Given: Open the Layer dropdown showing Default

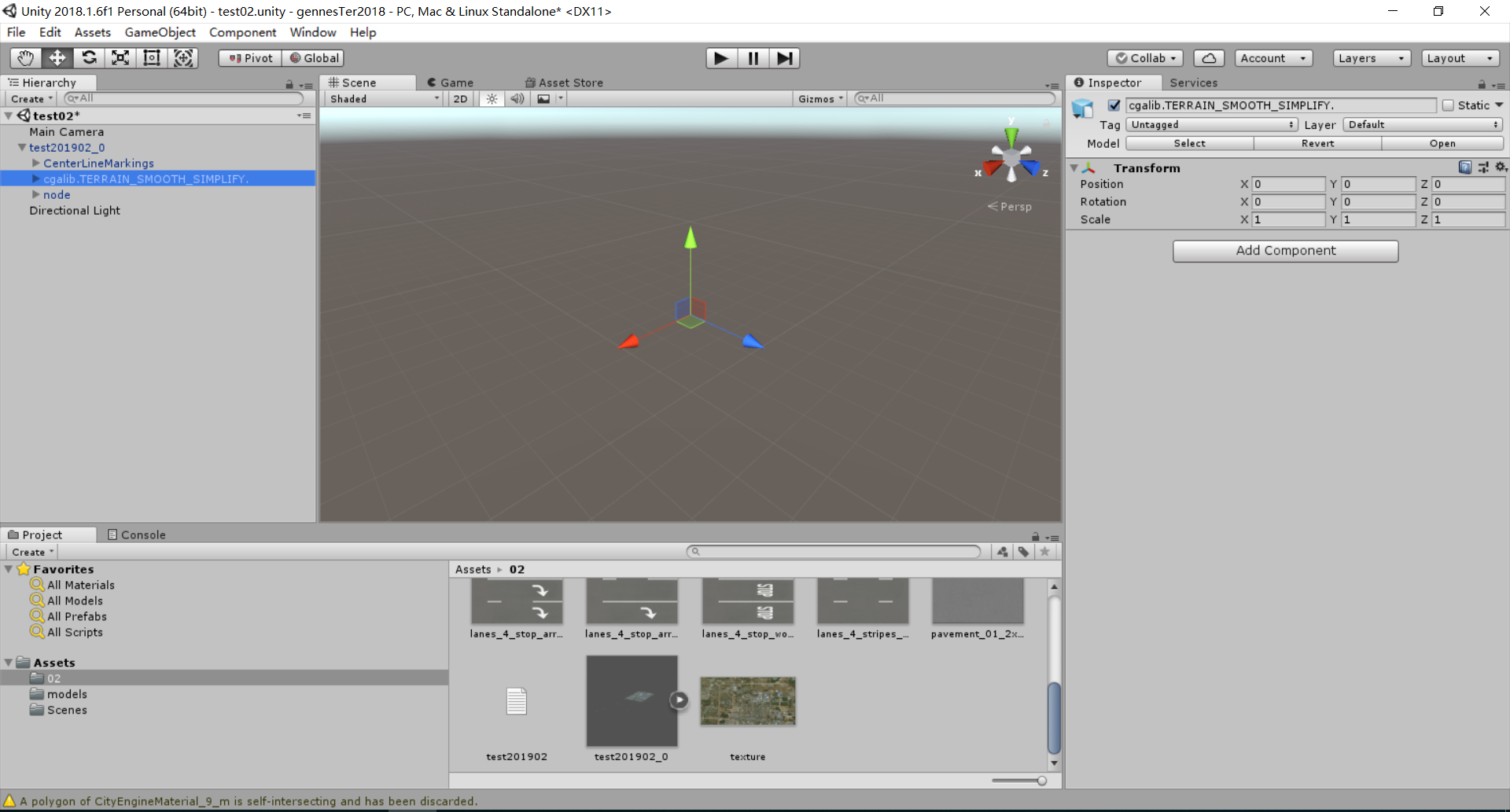Looking at the screenshot, I should pyautogui.click(x=1423, y=124).
